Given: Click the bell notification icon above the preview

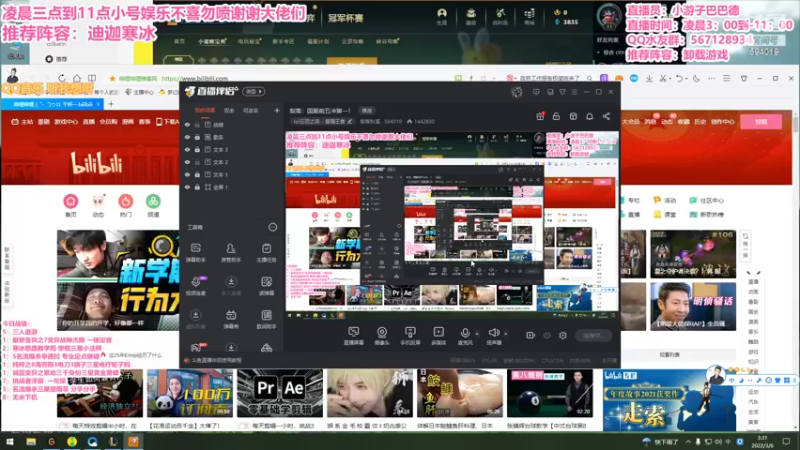Looking at the screenshot, I should [x=589, y=116].
